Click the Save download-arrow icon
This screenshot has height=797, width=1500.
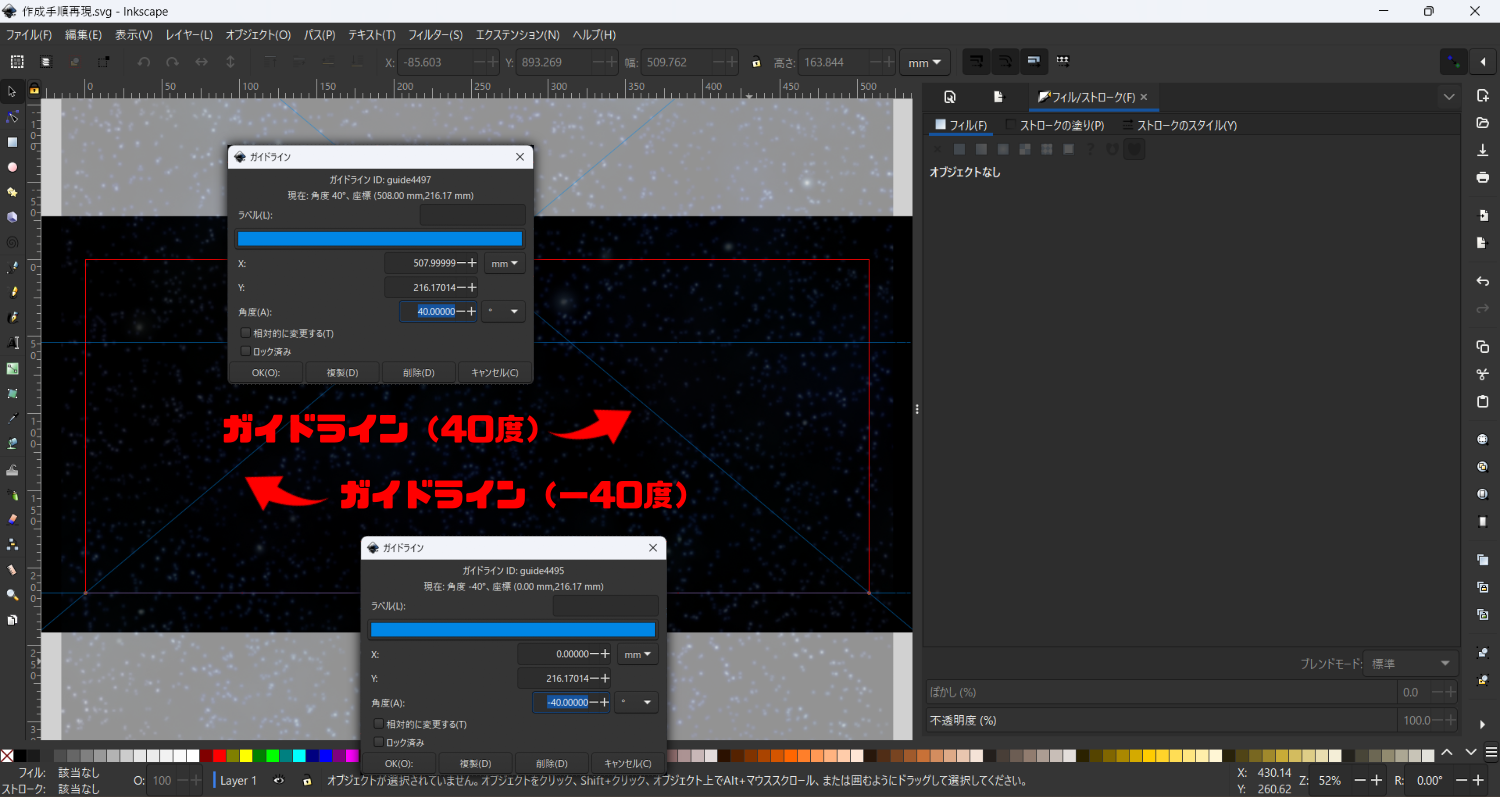pyautogui.click(x=1482, y=150)
